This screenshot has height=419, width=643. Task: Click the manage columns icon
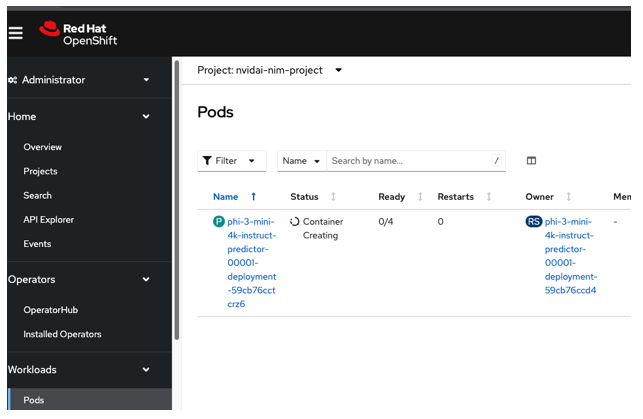click(x=531, y=161)
